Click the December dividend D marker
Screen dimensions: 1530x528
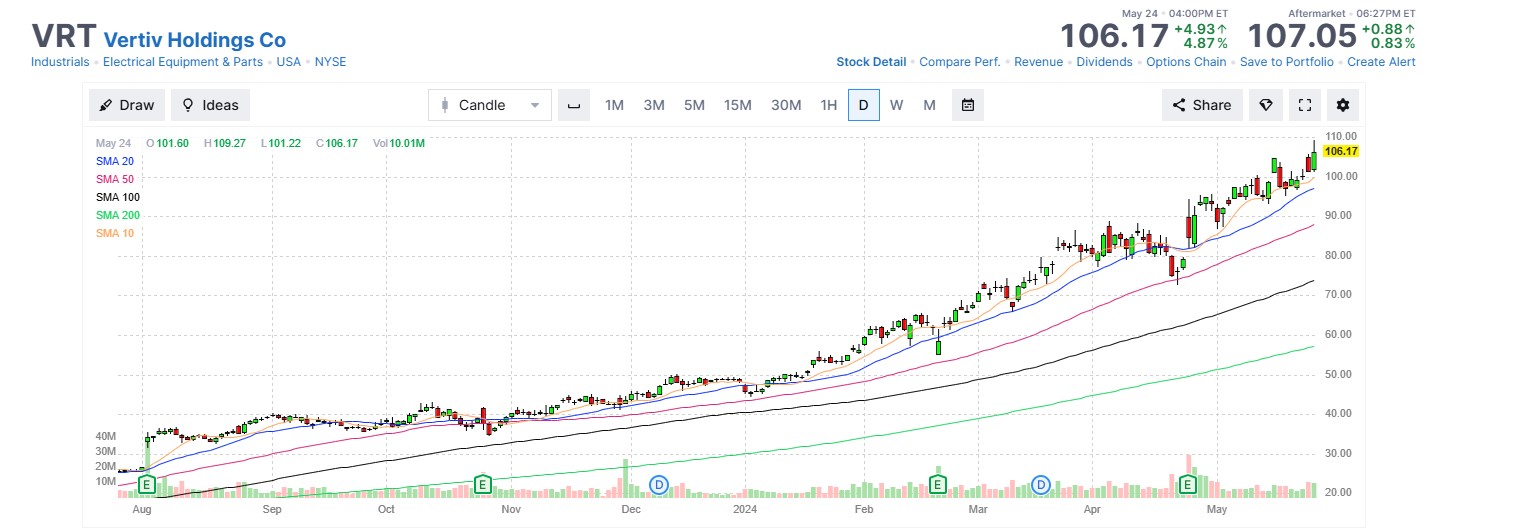pos(659,485)
